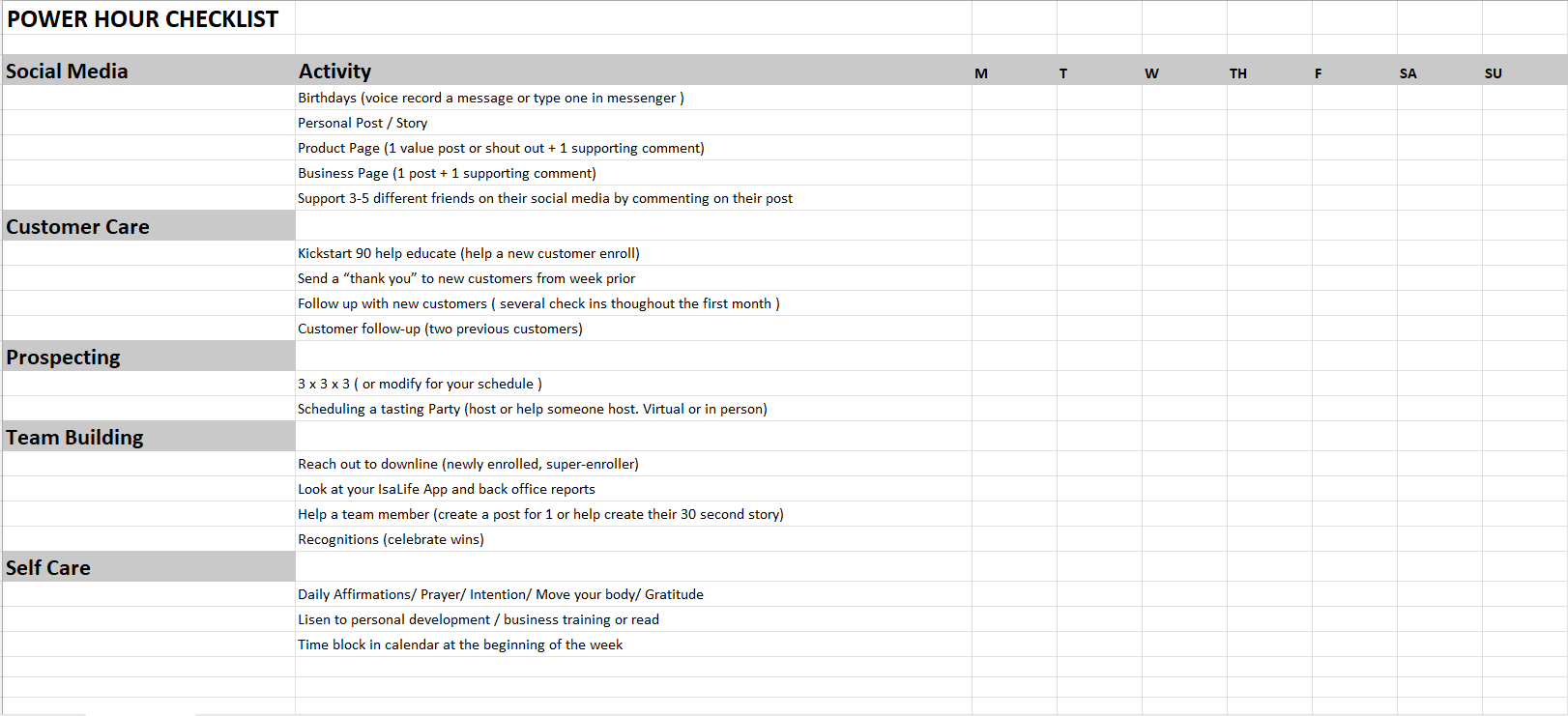Select the Personal Post / Story cell
This screenshot has width=1568, height=716.
pos(633,123)
